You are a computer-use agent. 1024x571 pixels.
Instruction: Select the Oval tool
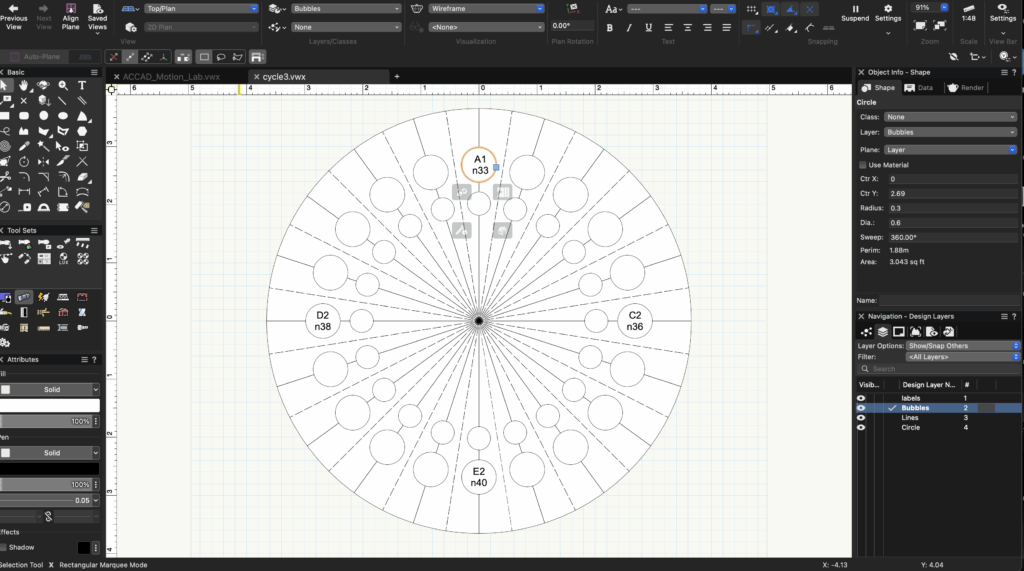coord(63,116)
